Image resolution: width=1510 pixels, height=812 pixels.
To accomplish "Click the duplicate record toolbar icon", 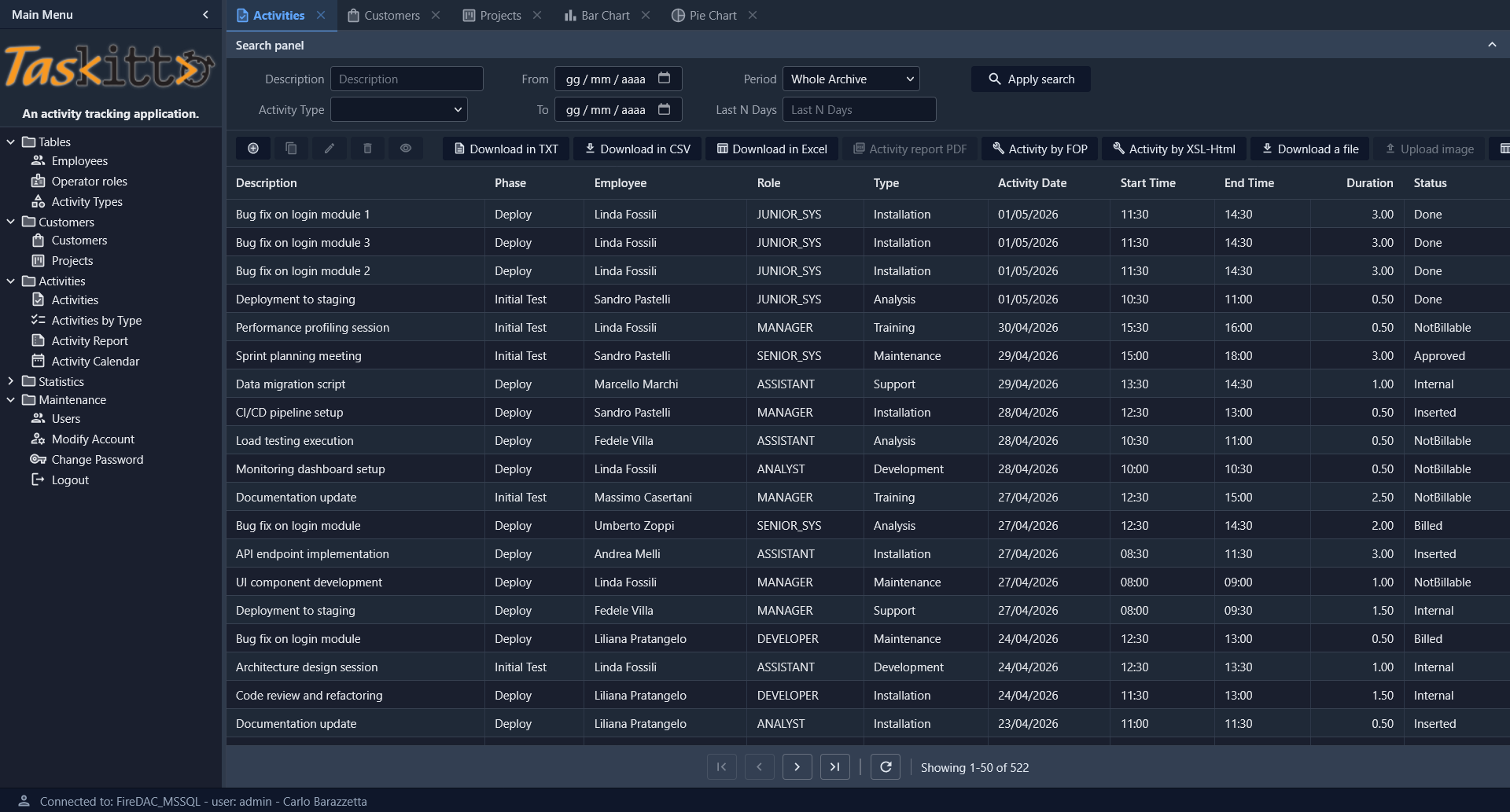I will tap(291, 149).
